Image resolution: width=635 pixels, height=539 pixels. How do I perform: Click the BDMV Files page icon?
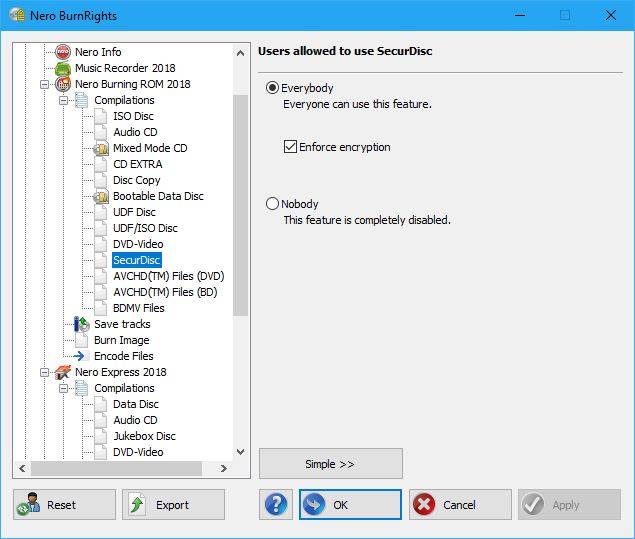point(101,308)
